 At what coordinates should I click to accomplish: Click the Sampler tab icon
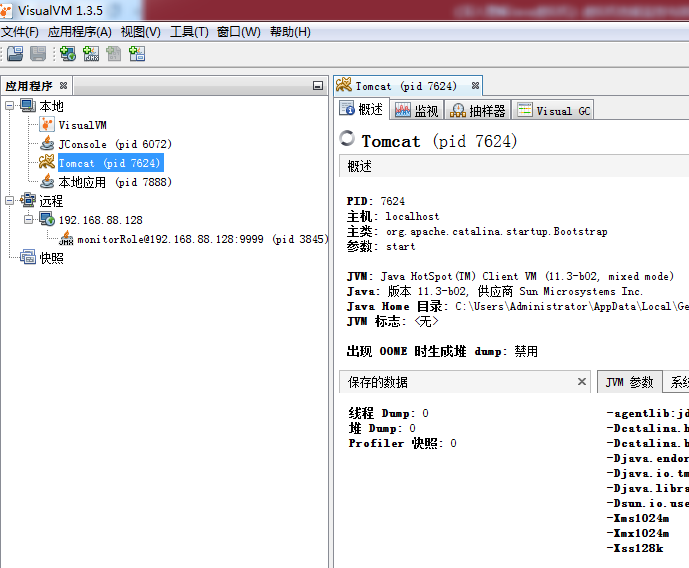point(458,110)
